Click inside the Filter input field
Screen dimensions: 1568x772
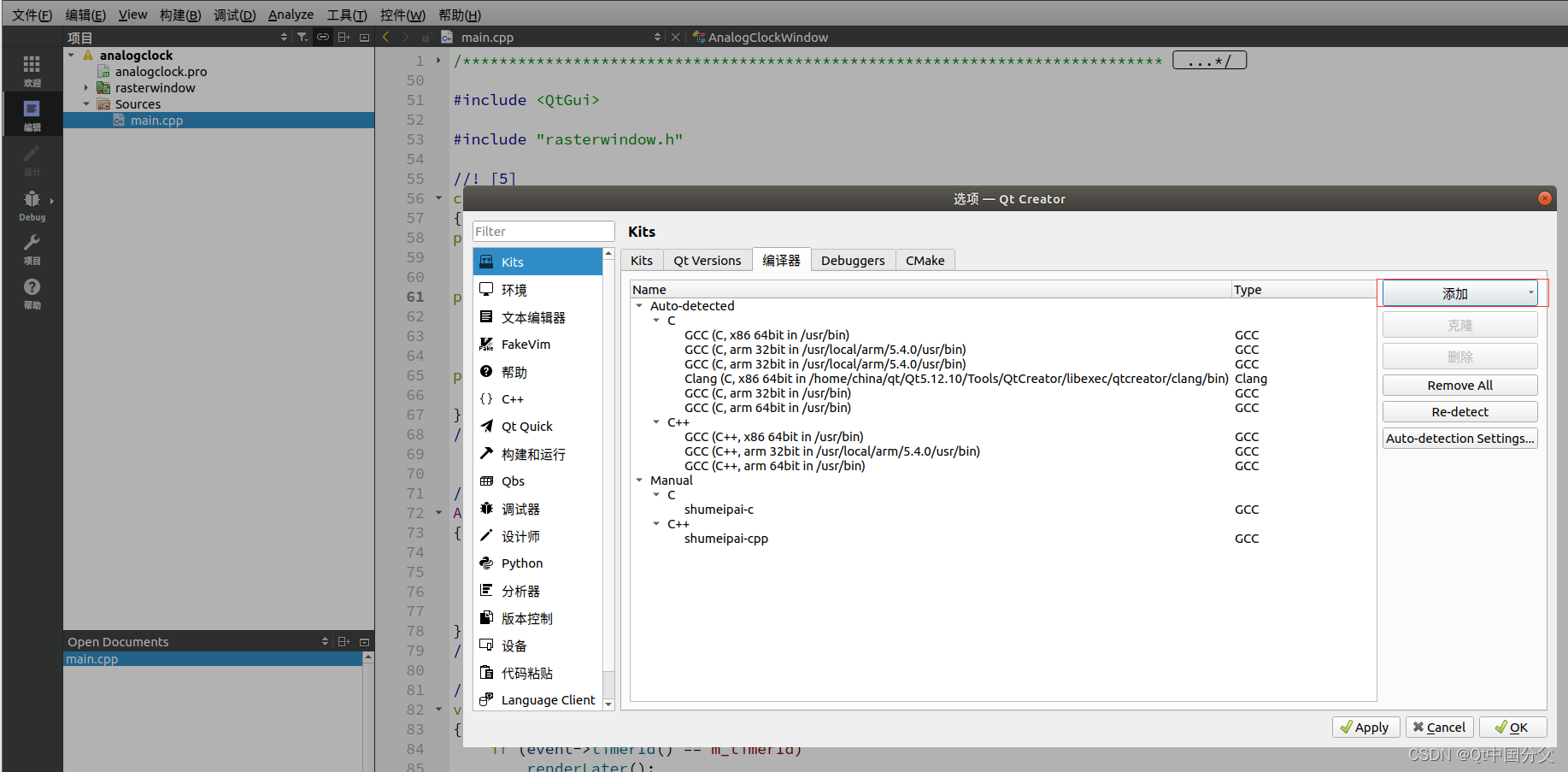click(543, 231)
